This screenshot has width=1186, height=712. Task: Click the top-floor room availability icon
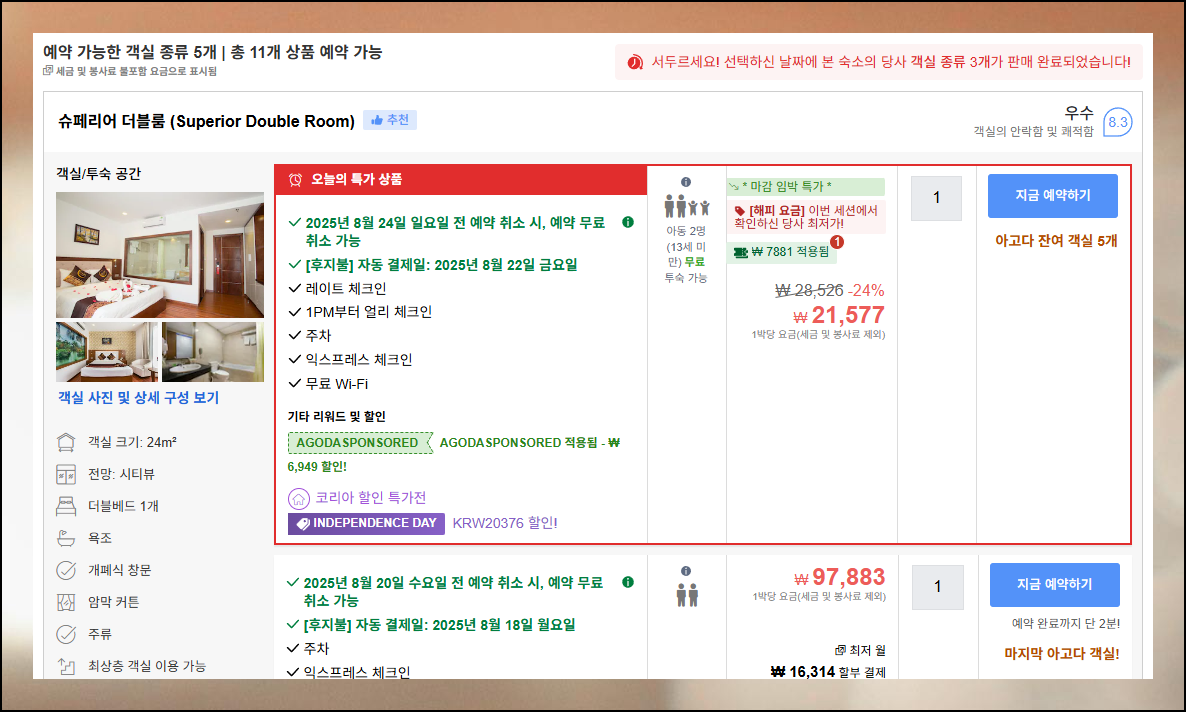coord(67,666)
